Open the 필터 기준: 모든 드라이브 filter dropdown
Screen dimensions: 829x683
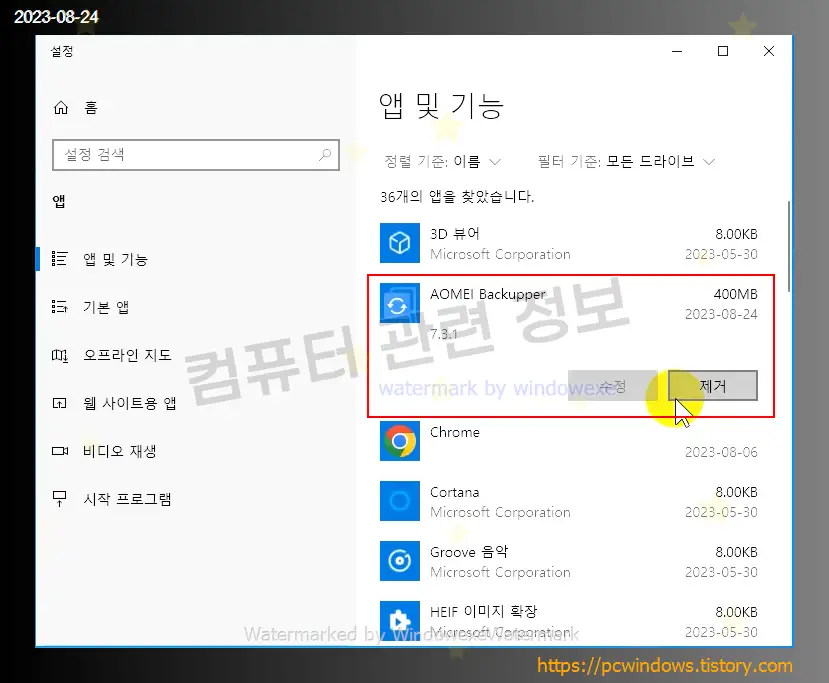(x=627, y=161)
